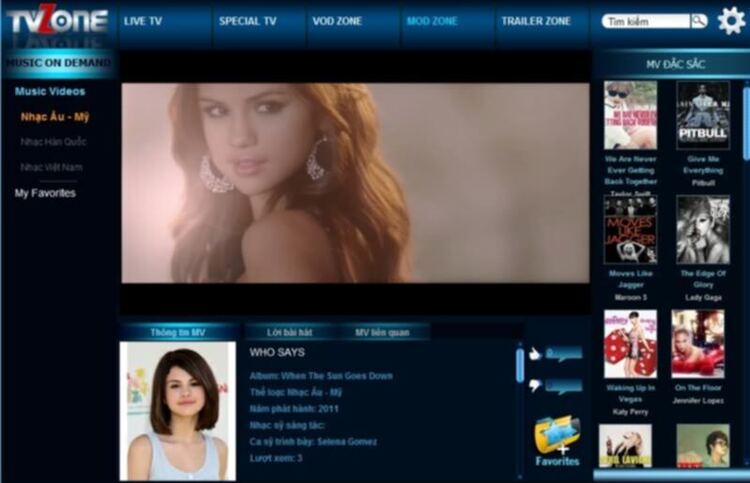750x483 pixels.
Task: Open the SPECIAL TV menu
Action: click(248, 21)
